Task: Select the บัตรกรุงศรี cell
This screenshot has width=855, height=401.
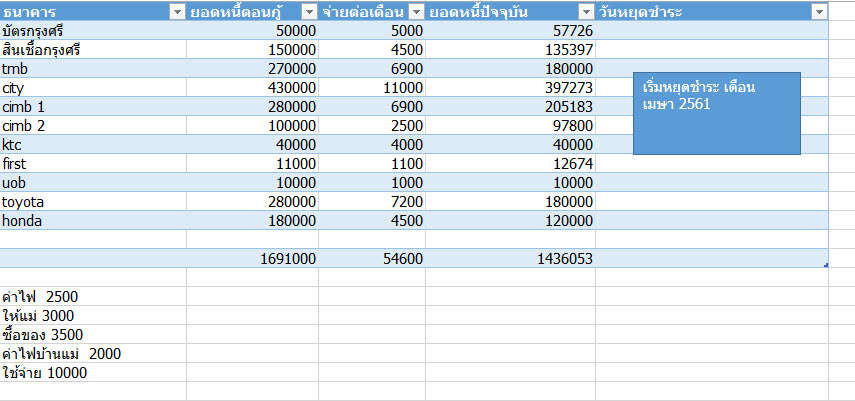Action: click(93, 31)
